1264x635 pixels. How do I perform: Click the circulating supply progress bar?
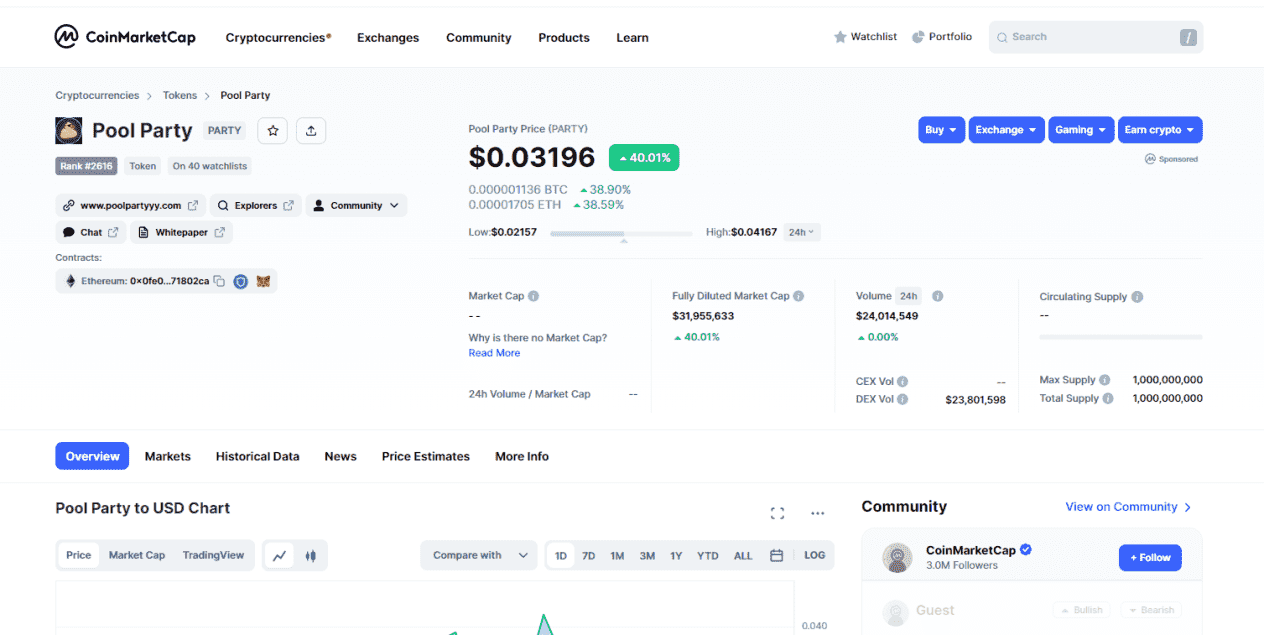click(x=1121, y=337)
